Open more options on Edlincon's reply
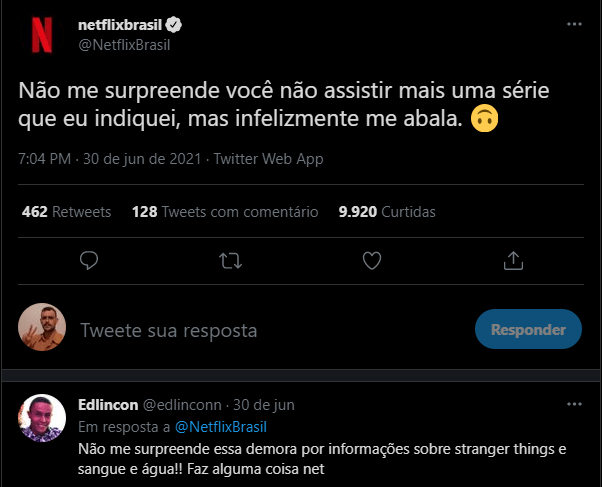 [x=573, y=404]
